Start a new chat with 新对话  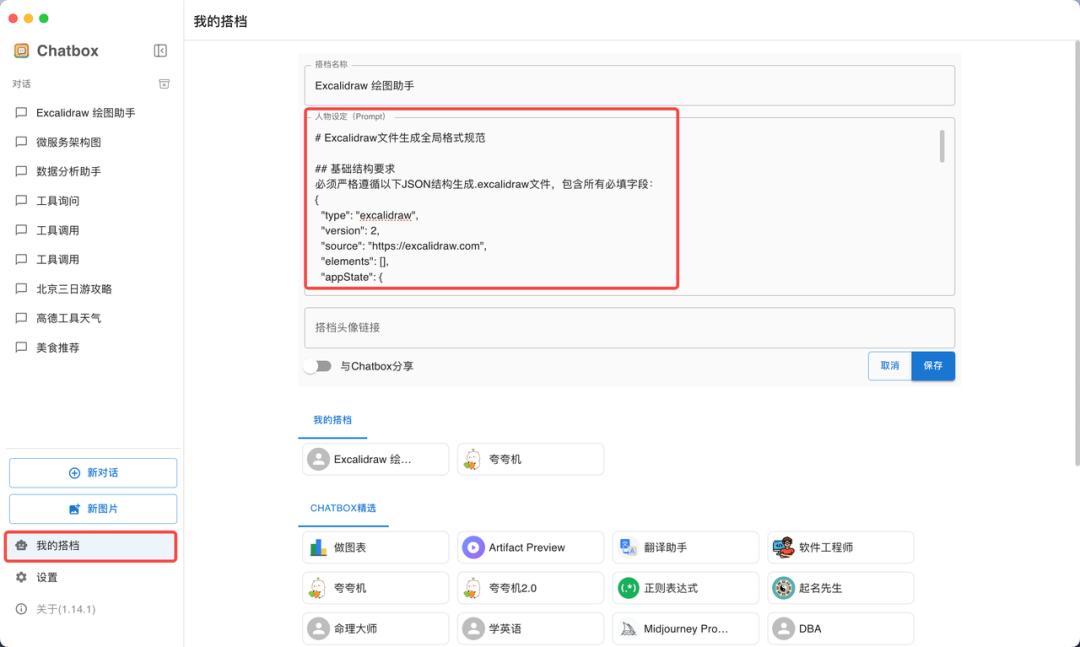coord(90,472)
